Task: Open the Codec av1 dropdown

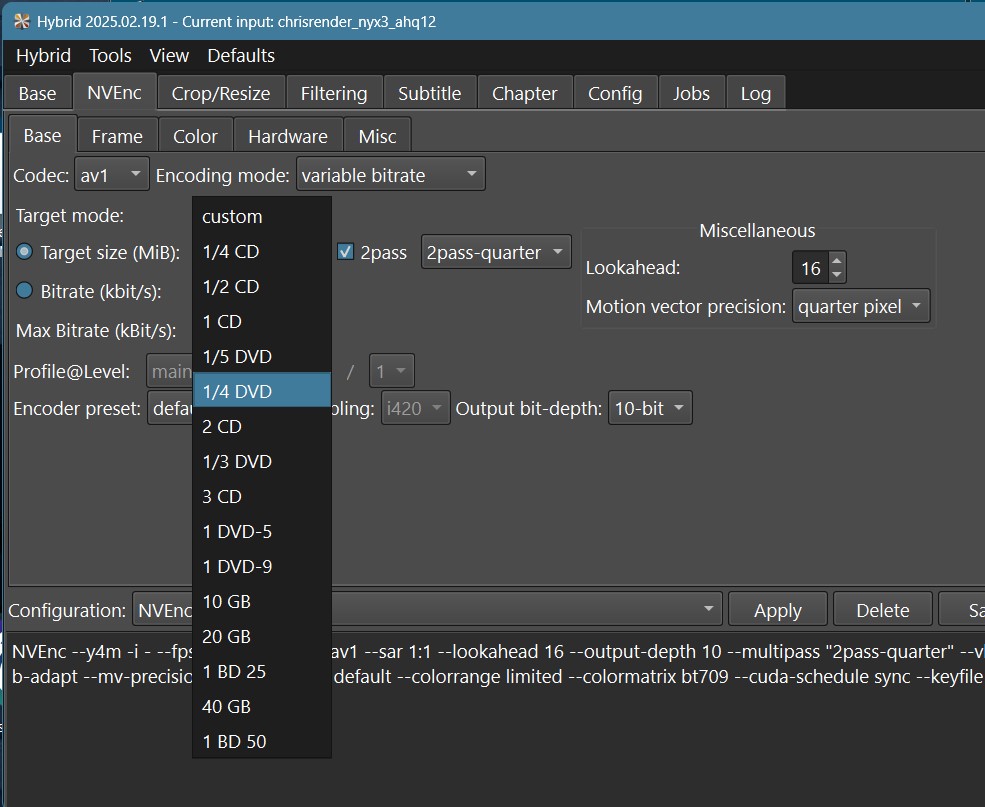Action: coord(111,175)
